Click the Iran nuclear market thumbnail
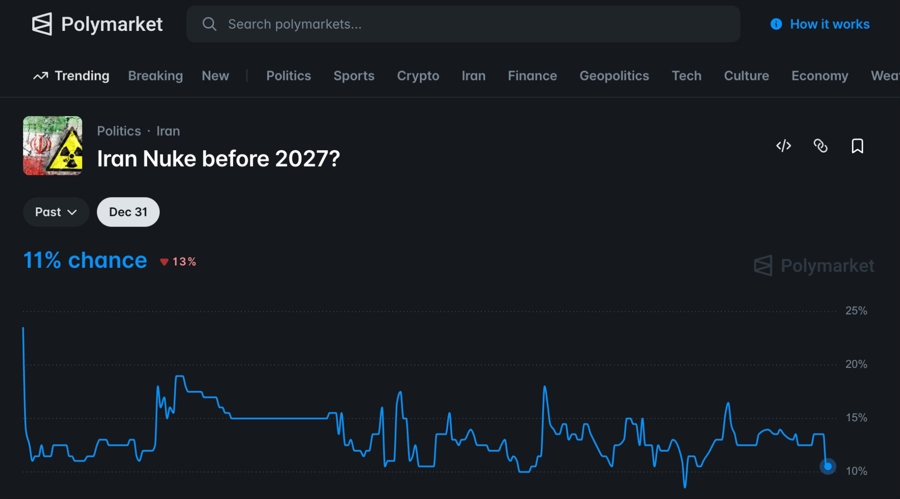The width and height of the screenshot is (900, 499). click(x=53, y=146)
